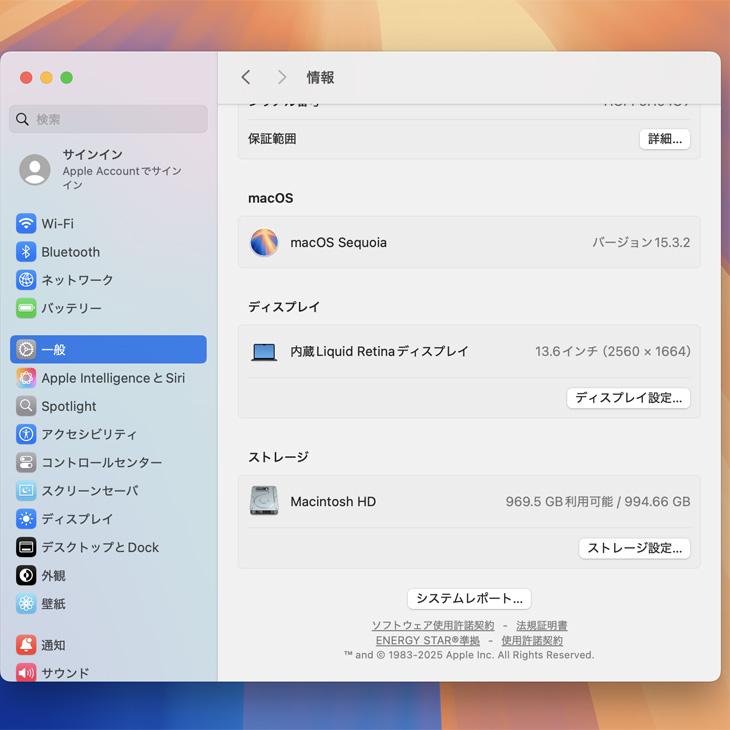Click the macOS Sequoia name text
The height and width of the screenshot is (730, 730).
coord(338,243)
